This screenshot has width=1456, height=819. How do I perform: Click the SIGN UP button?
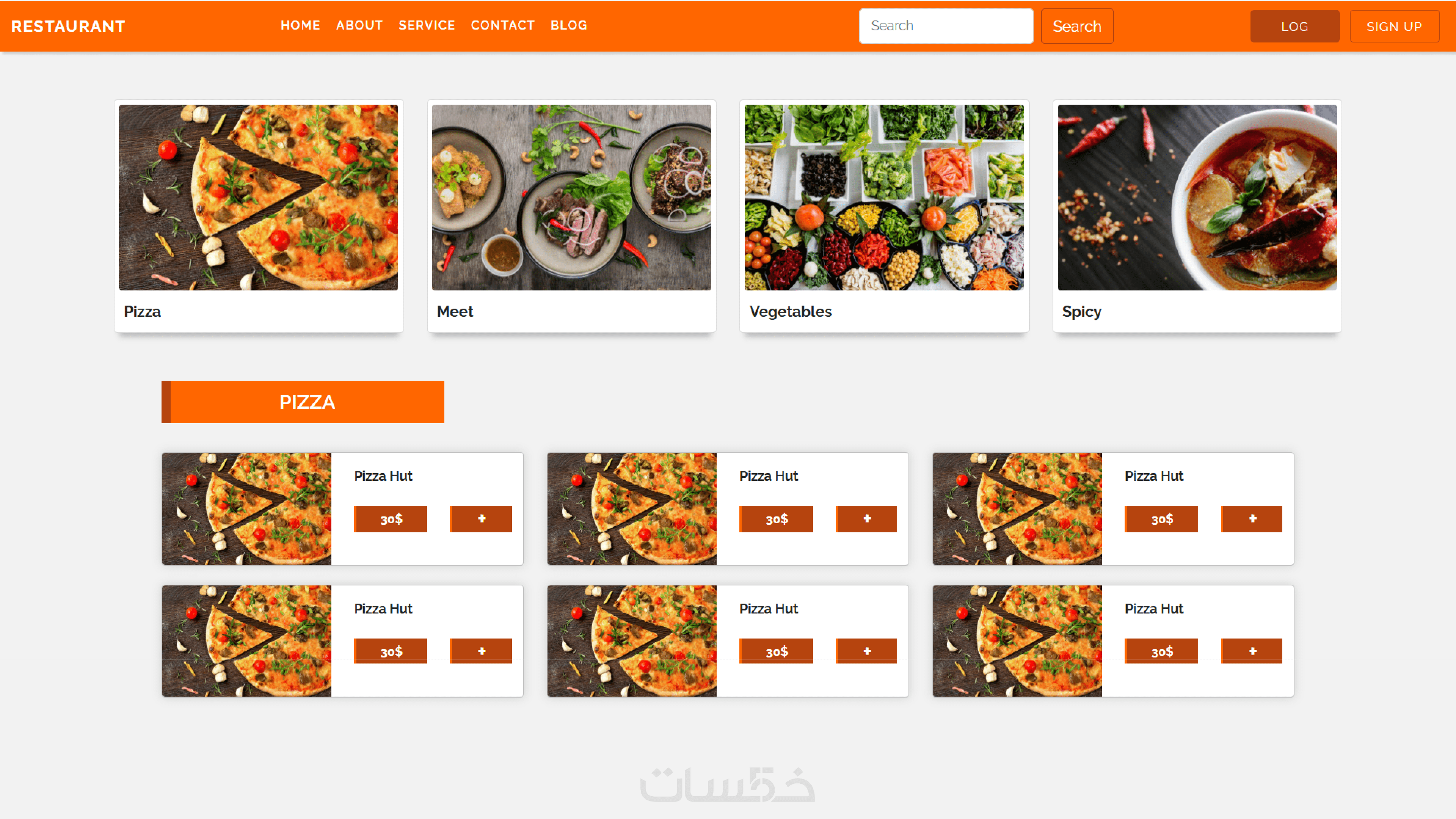pos(1395,26)
